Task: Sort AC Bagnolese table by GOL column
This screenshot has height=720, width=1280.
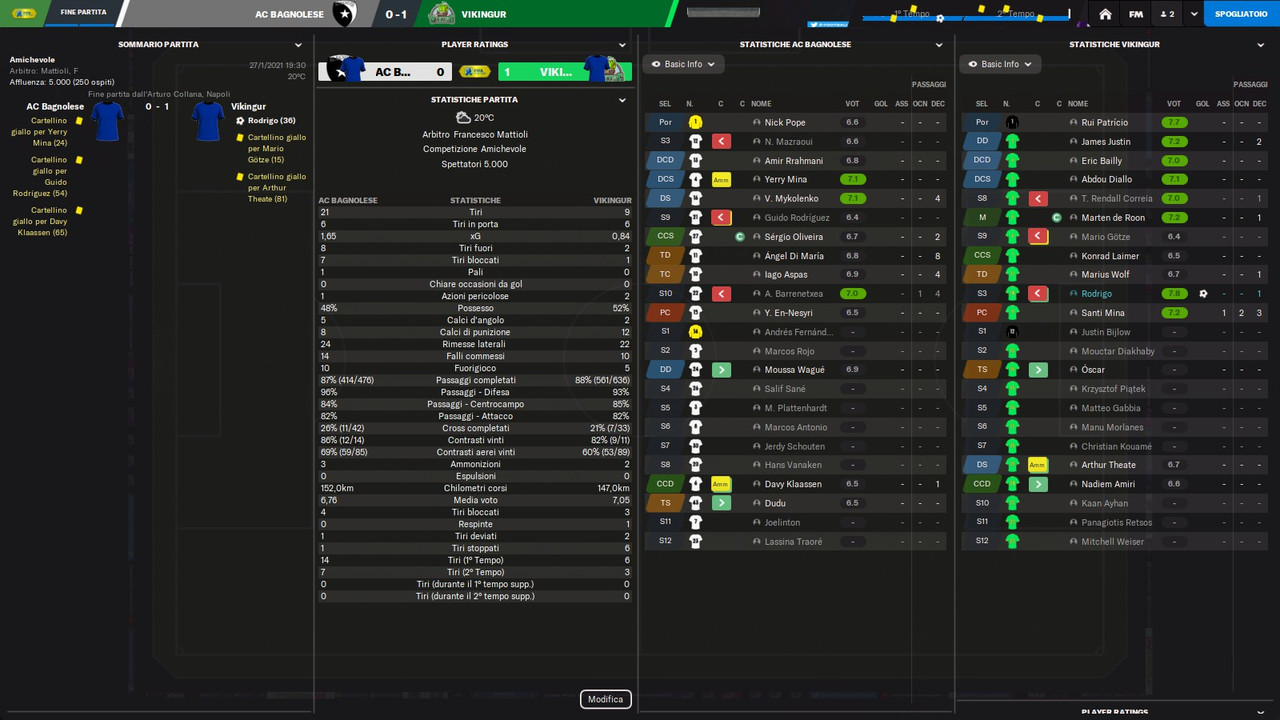Action: (x=881, y=104)
